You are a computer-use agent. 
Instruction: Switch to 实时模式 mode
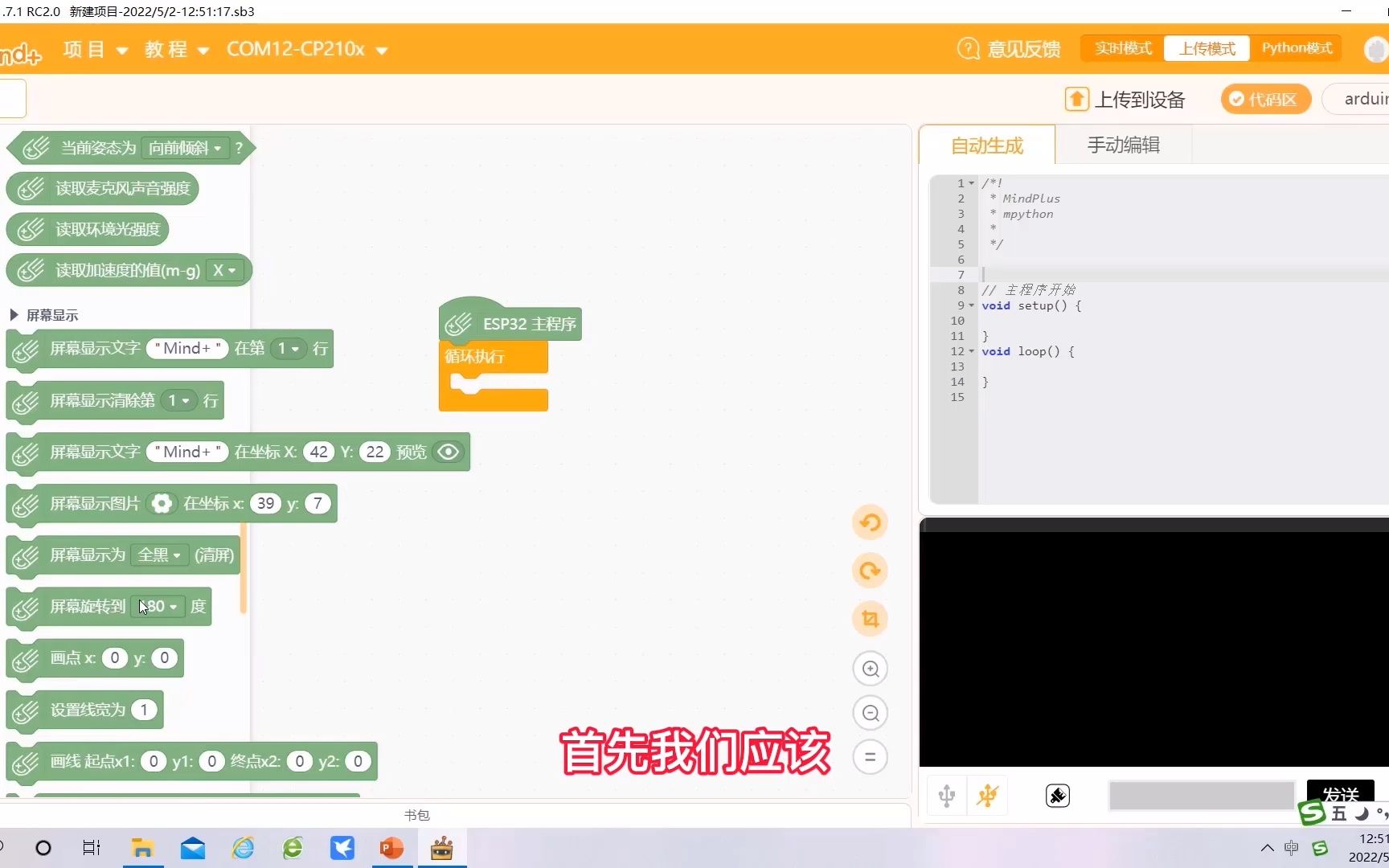pyautogui.click(x=1123, y=48)
